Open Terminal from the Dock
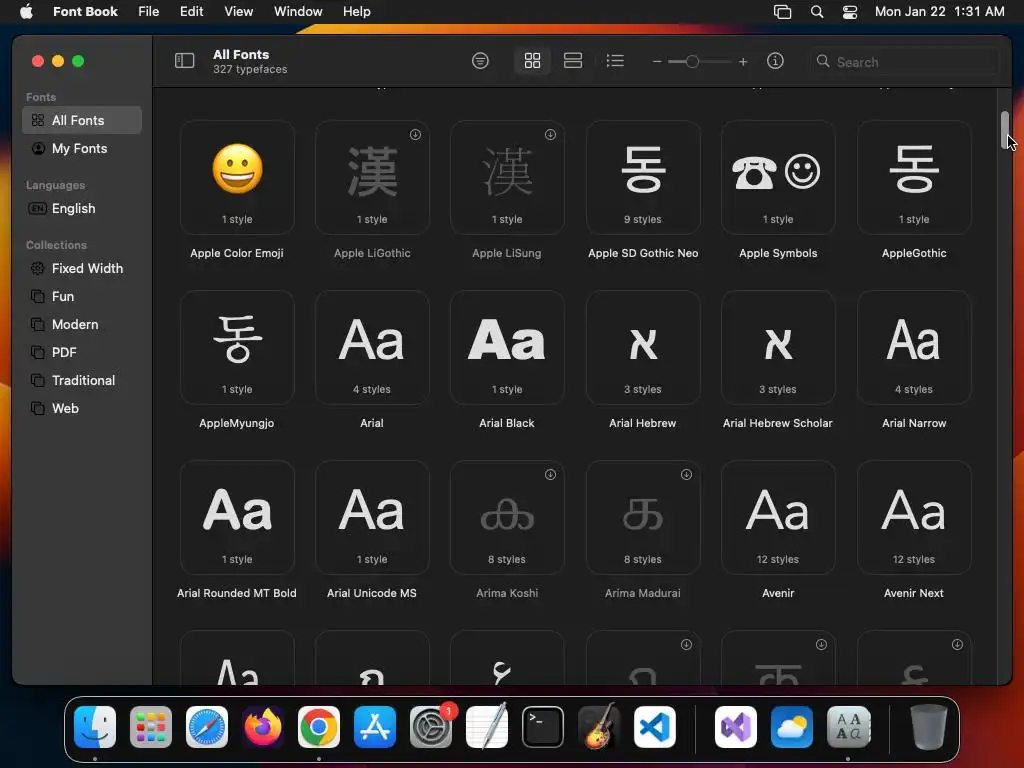 point(543,727)
